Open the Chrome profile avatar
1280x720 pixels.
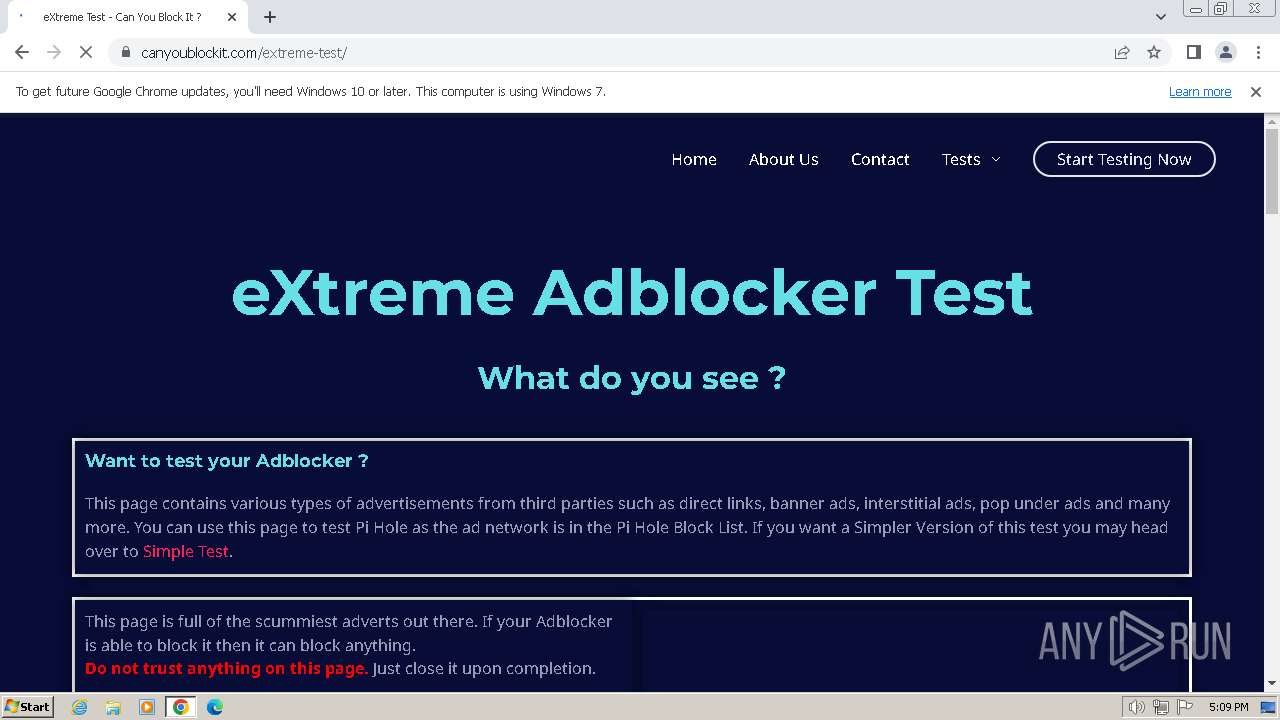point(1225,52)
